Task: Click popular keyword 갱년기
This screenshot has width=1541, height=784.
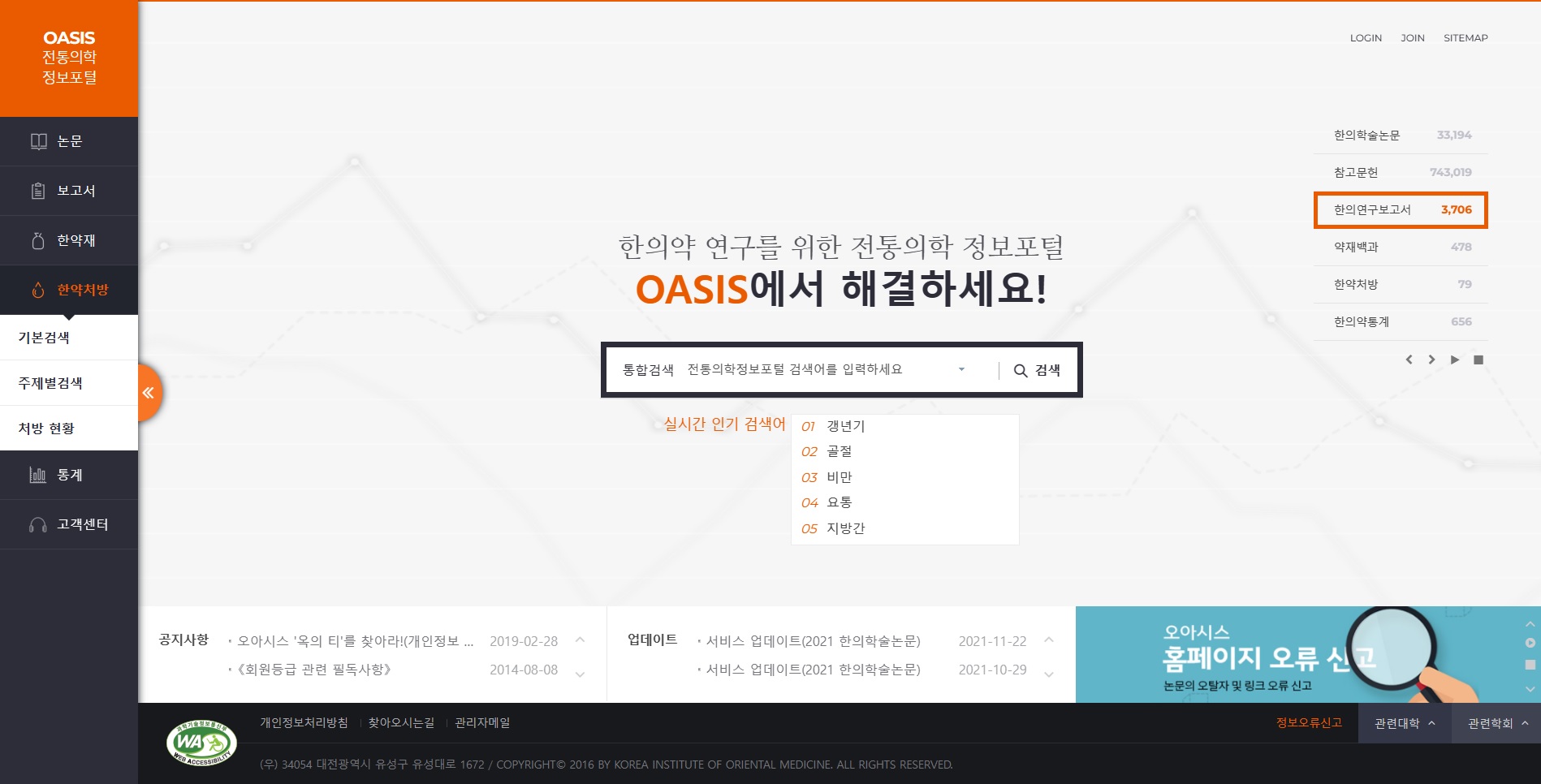Action: (x=845, y=426)
